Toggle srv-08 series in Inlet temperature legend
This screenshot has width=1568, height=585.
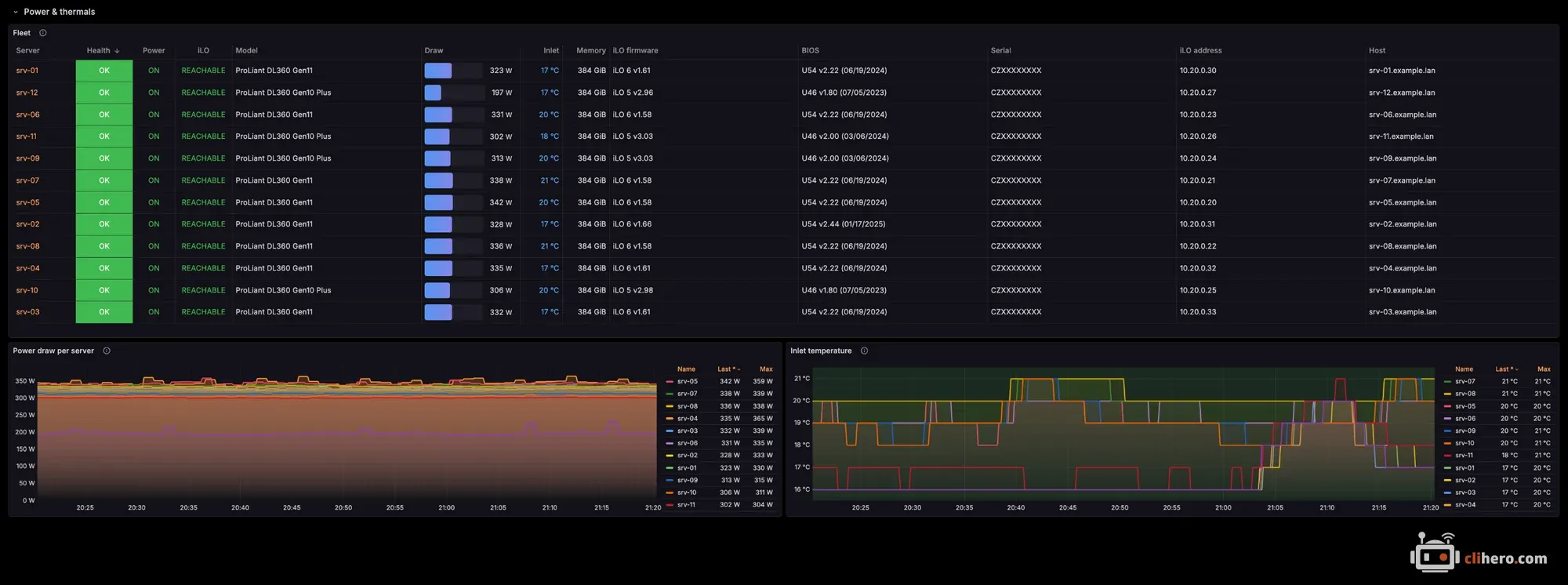1465,394
